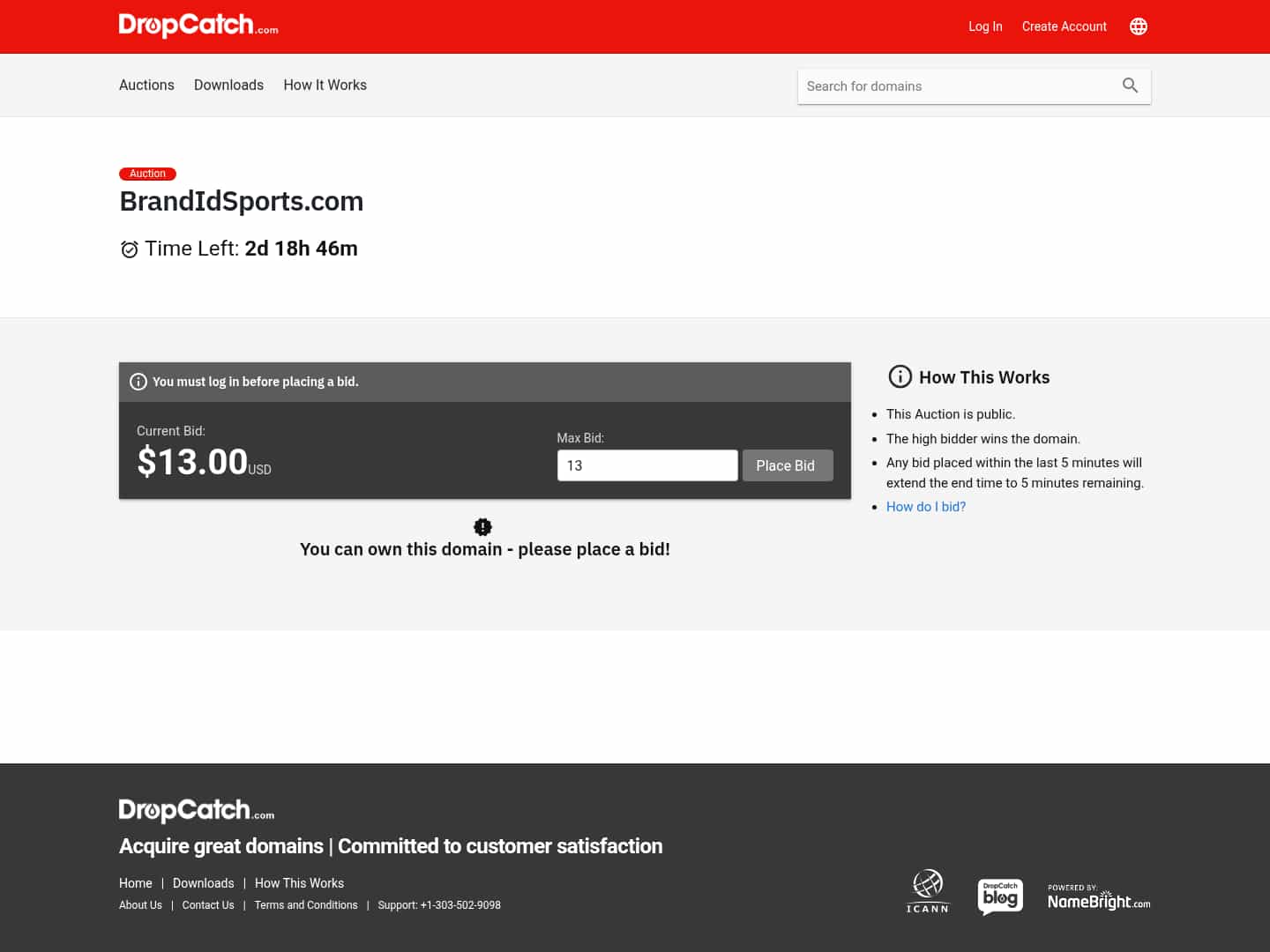Viewport: 1270px width, 952px height.
Task: Open the Auctions menu item
Action: tap(146, 85)
